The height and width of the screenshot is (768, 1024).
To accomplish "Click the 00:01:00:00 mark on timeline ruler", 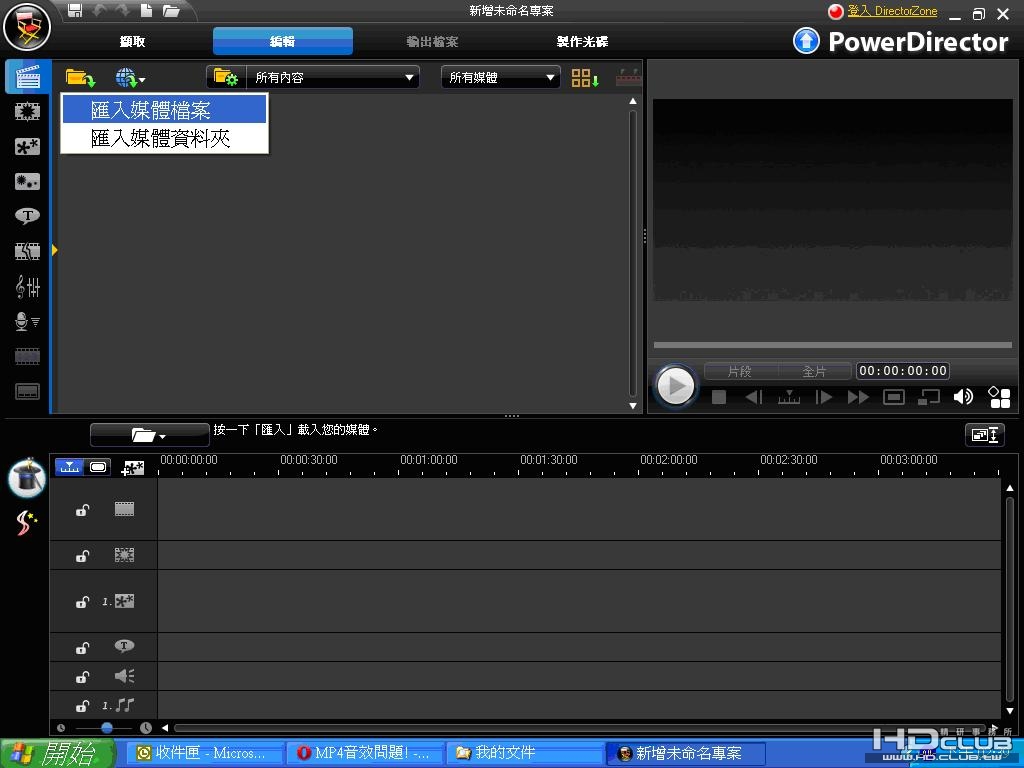I will pos(428,460).
